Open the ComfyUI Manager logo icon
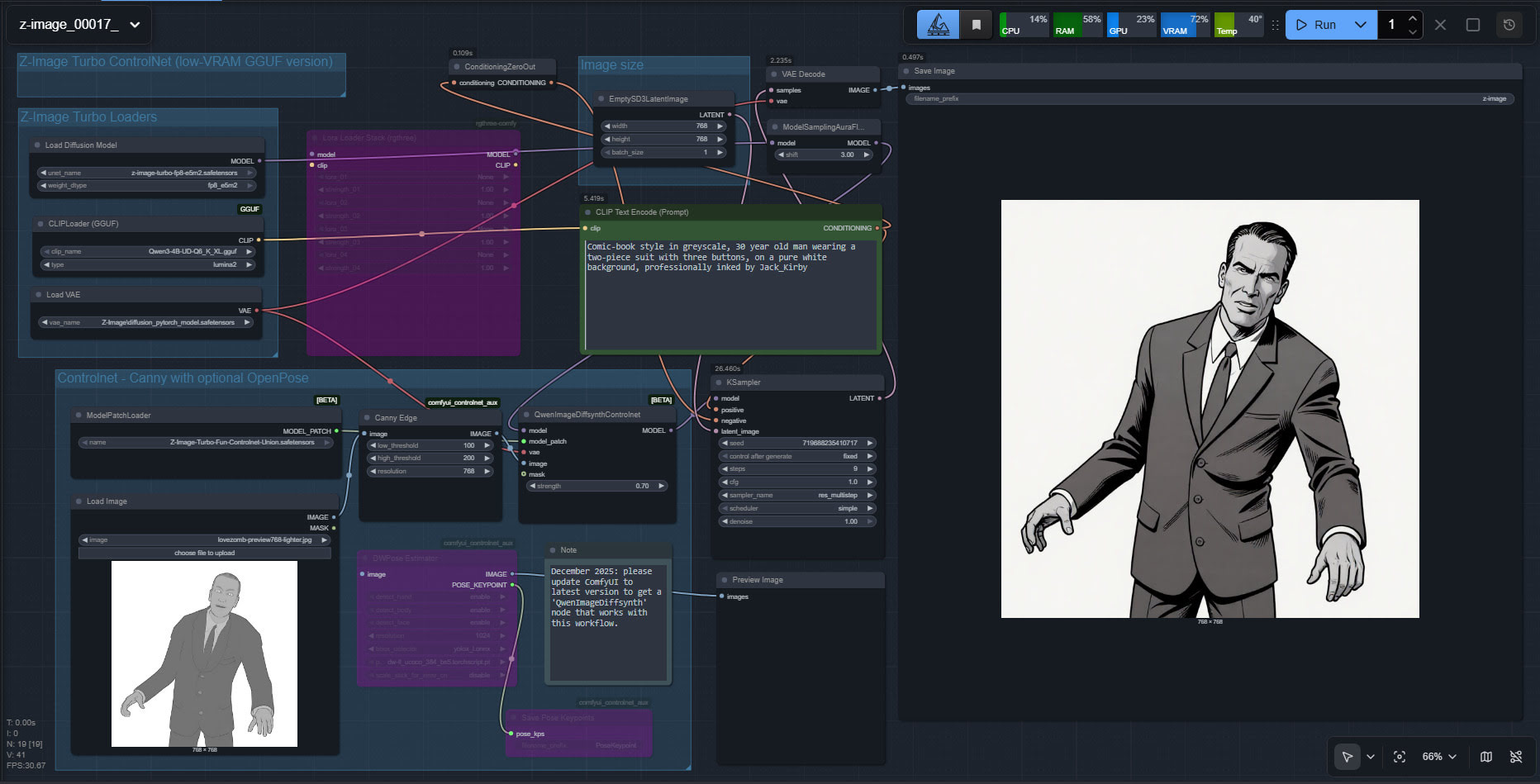The height and width of the screenshot is (784, 1540). [x=939, y=25]
